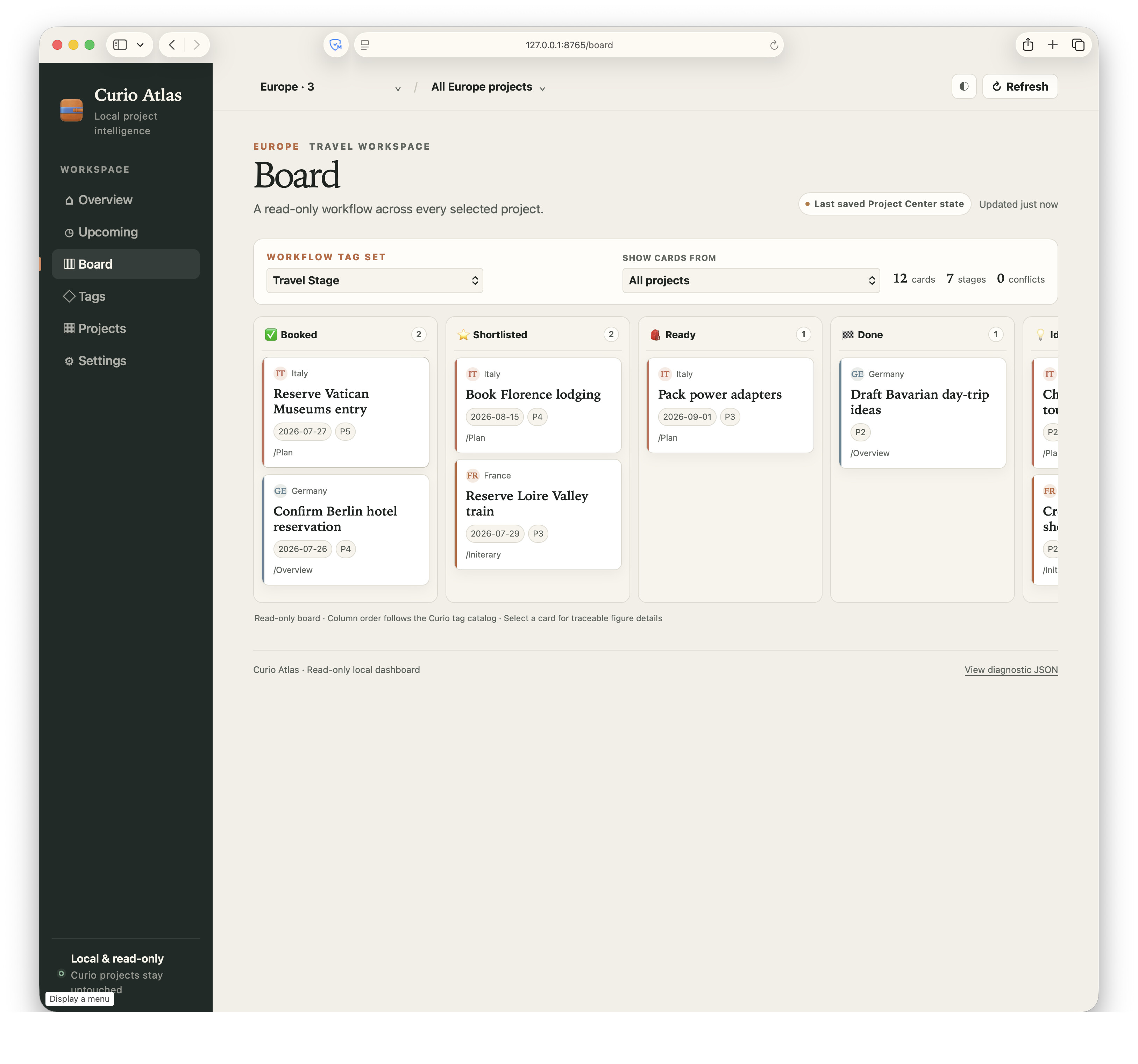Click the privacy shield icon in Safari

pyautogui.click(x=336, y=45)
